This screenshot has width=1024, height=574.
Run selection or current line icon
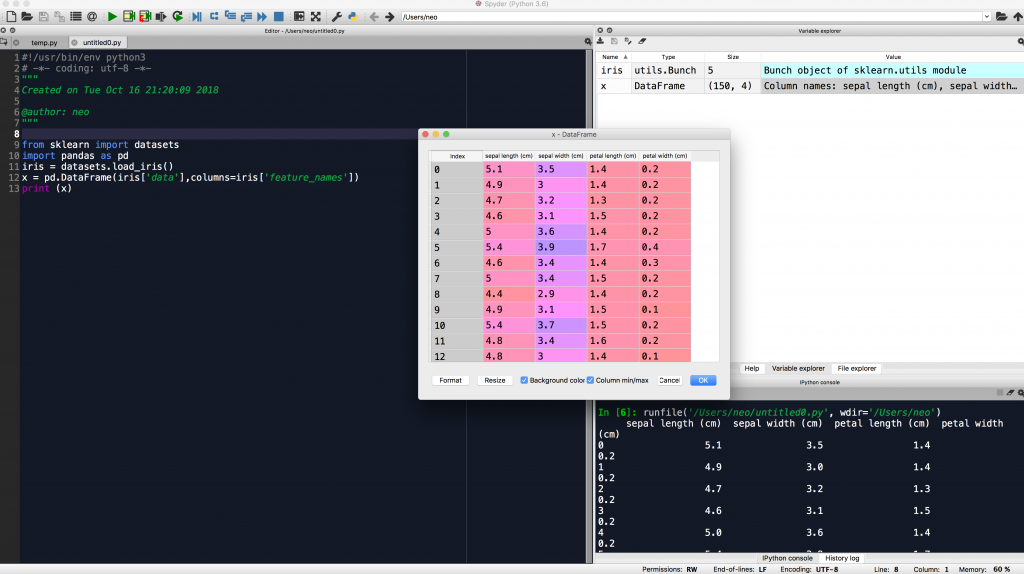click(161, 16)
